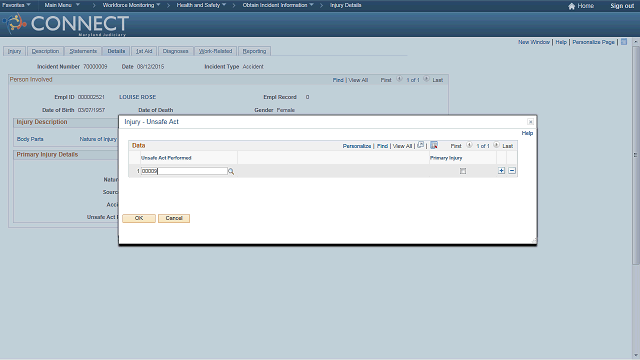Click Personalize link in Data grid

coord(357,146)
